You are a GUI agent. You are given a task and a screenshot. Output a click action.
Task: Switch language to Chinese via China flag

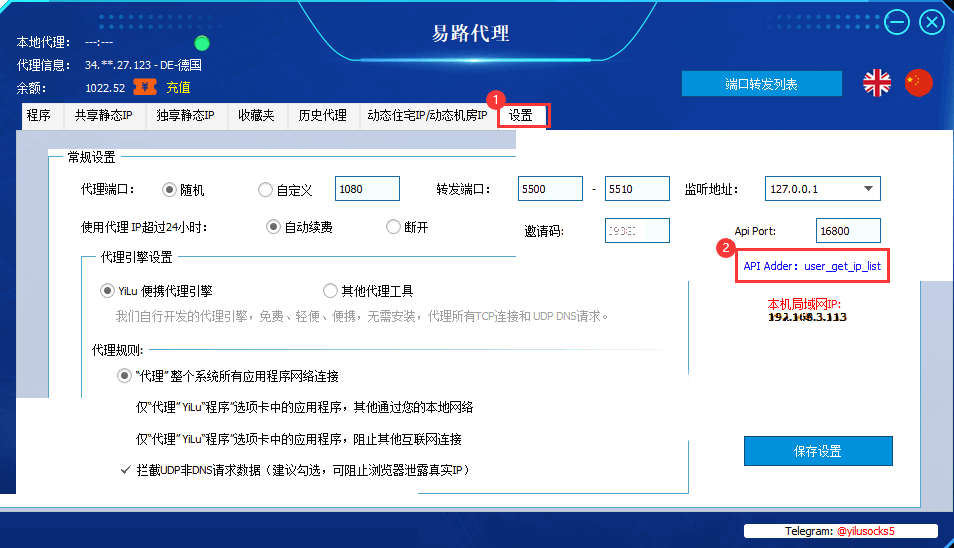(918, 83)
